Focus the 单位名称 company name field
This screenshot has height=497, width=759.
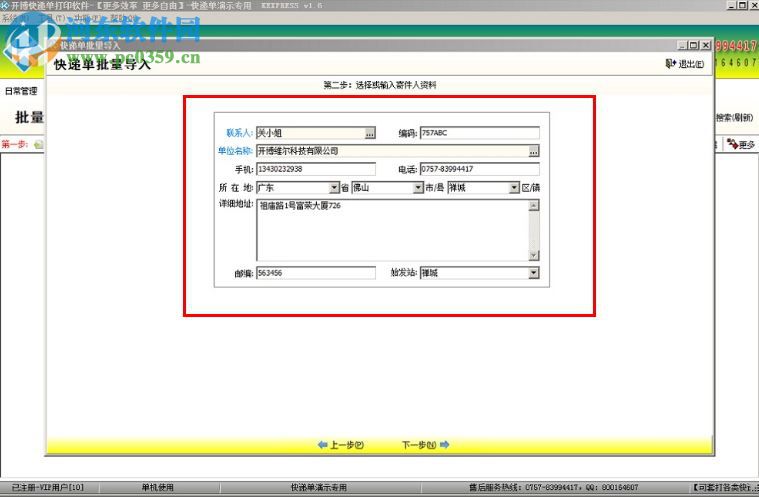click(392, 151)
